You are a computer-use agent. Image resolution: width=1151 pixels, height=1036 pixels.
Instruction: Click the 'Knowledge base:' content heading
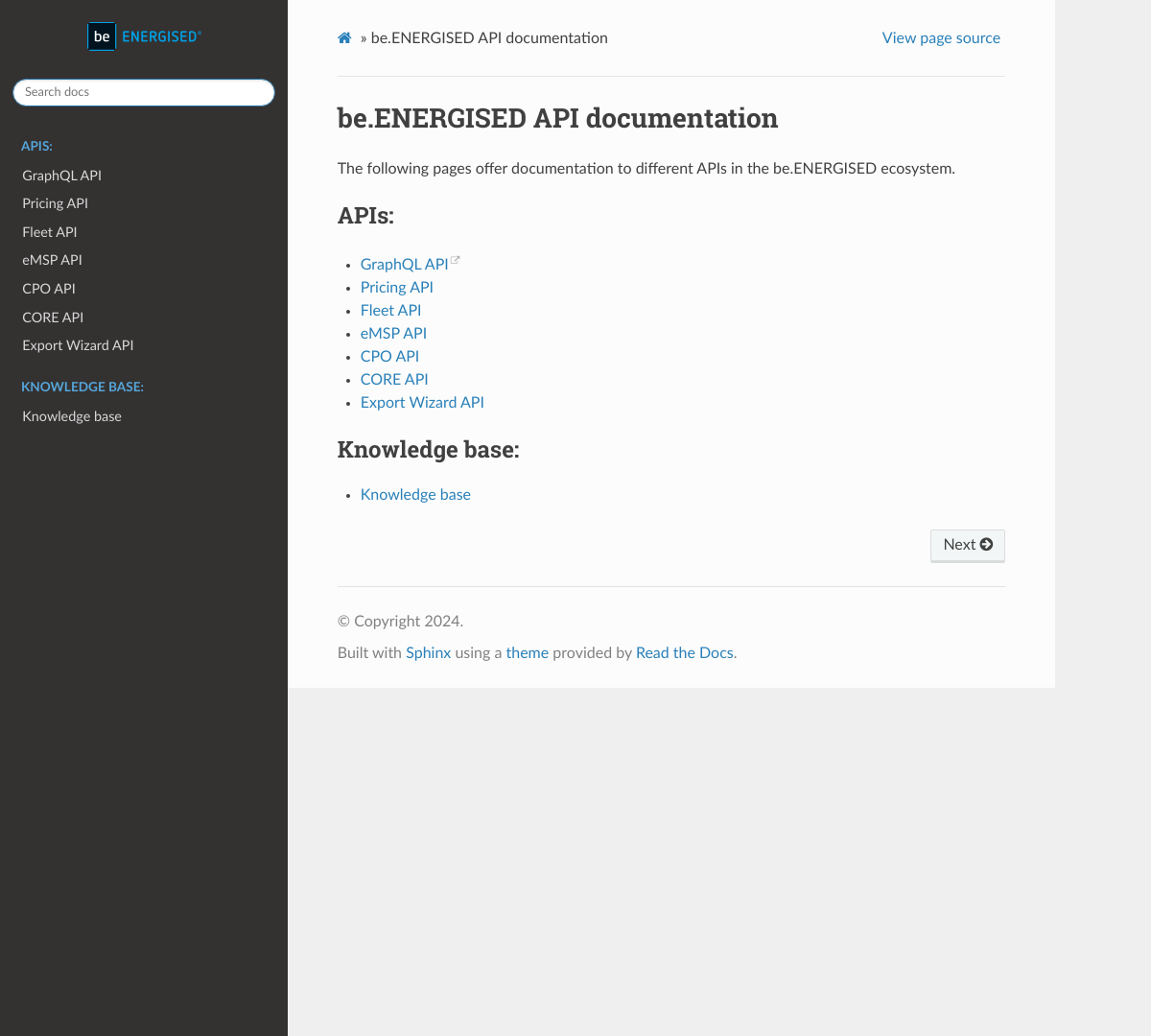point(428,449)
